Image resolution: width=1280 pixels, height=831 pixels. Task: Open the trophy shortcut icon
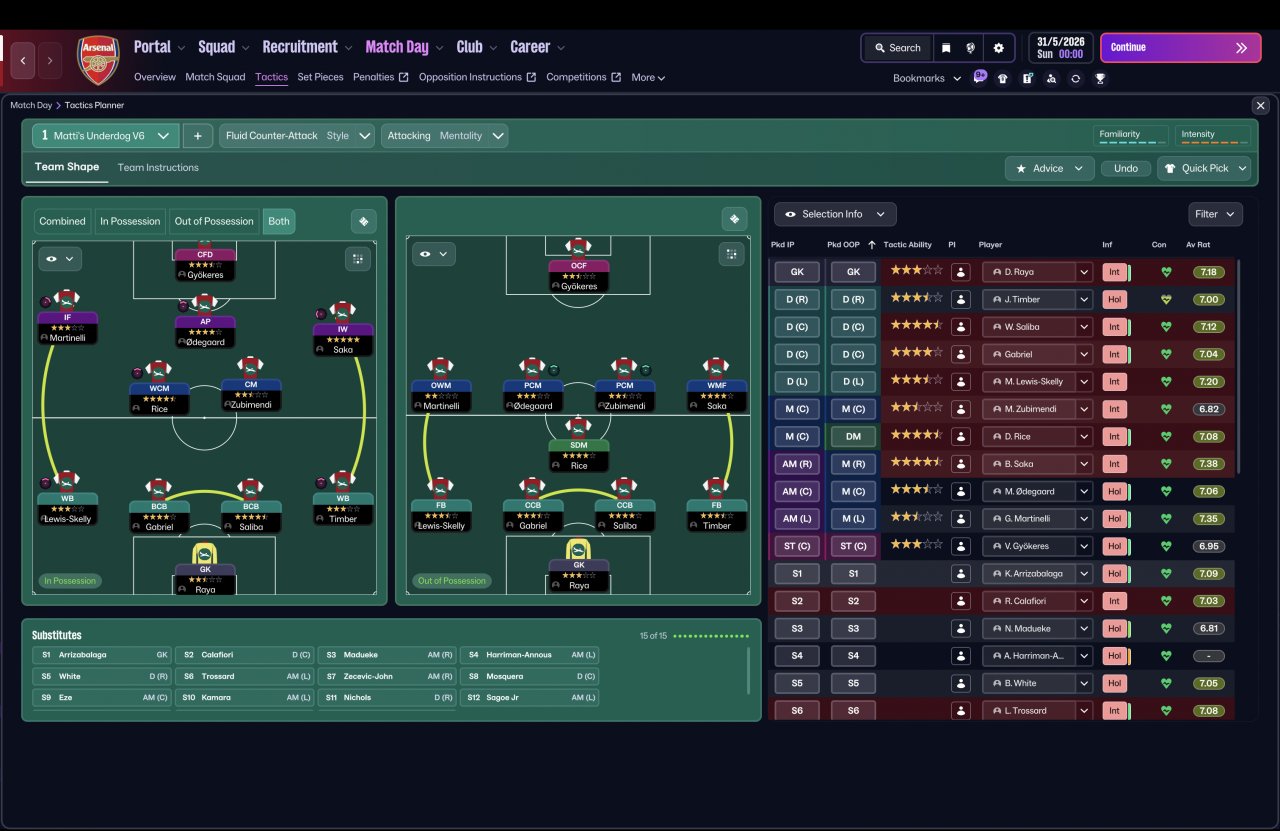1100,78
